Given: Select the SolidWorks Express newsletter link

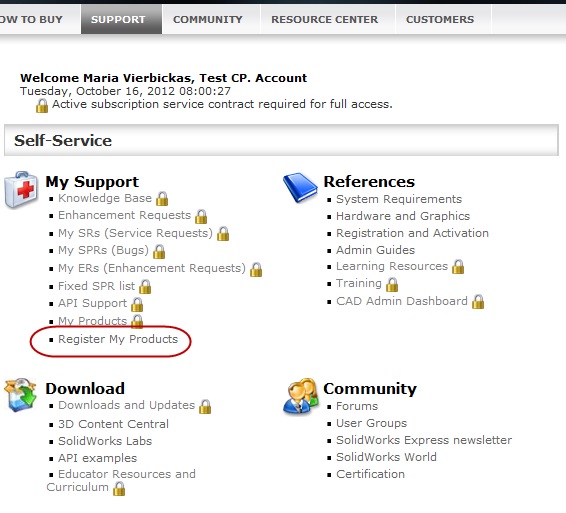Looking at the screenshot, I should (x=424, y=440).
